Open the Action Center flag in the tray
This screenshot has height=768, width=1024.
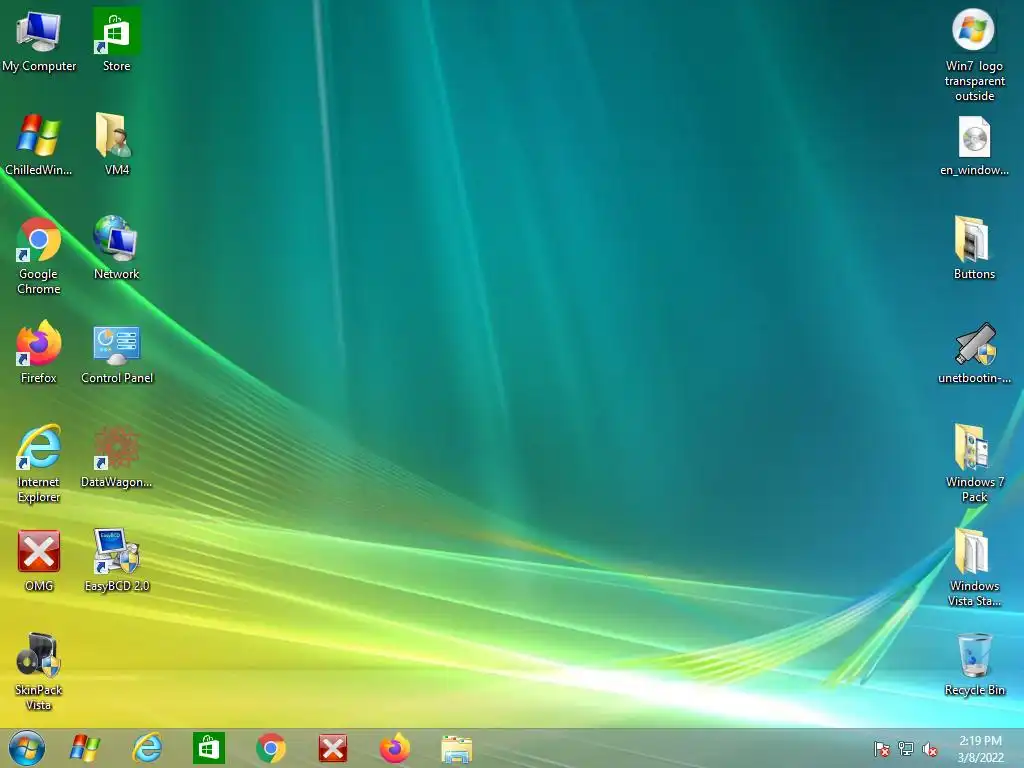click(882, 749)
